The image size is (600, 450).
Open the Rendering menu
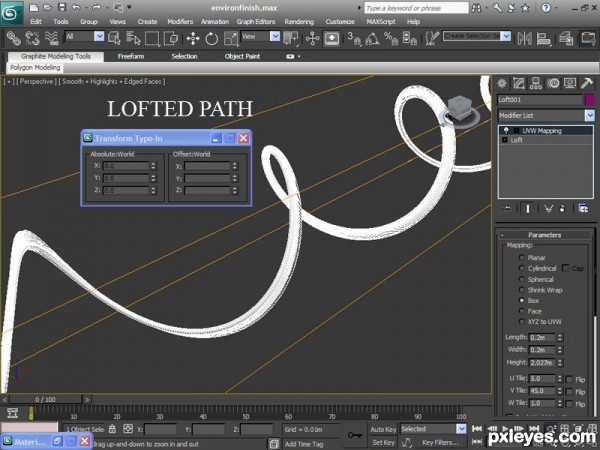pyautogui.click(x=299, y=22)
